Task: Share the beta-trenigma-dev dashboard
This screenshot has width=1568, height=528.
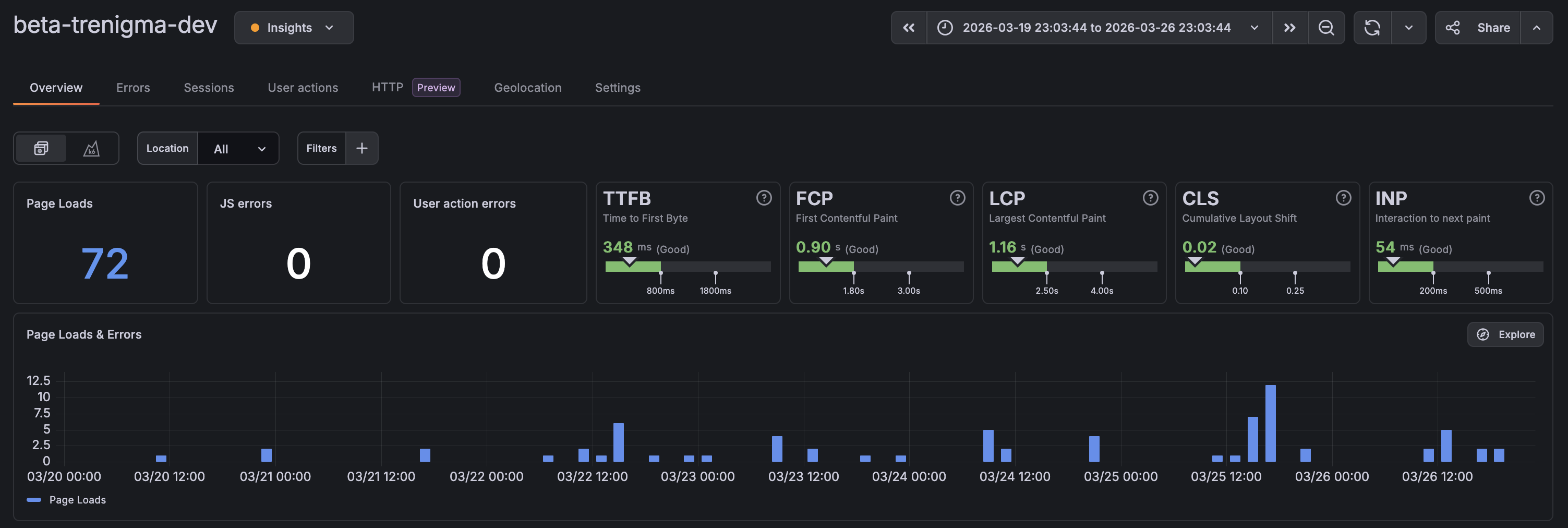Action: tap(1480, 28)
